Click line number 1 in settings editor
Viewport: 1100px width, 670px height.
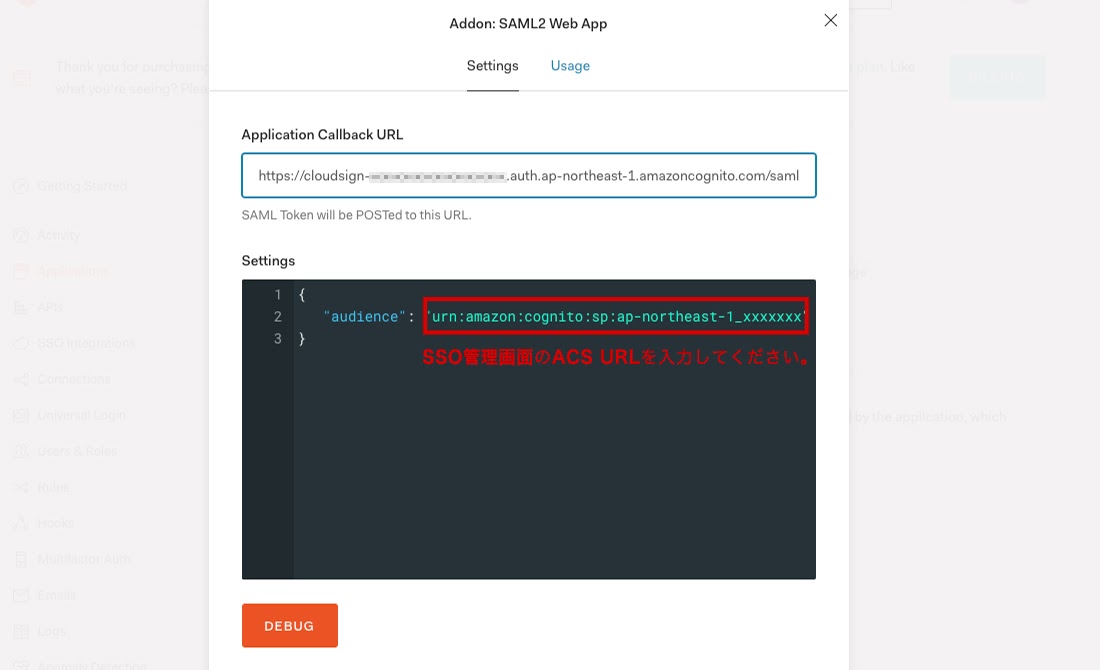click(x=278, y=295)
